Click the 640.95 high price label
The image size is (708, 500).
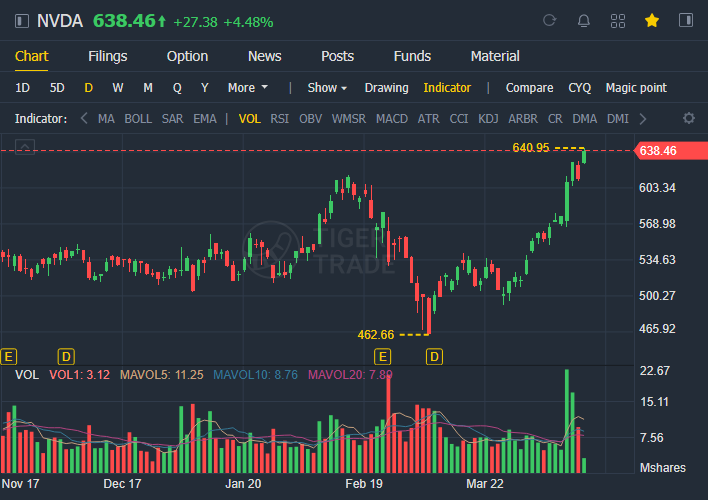point(531,148)
